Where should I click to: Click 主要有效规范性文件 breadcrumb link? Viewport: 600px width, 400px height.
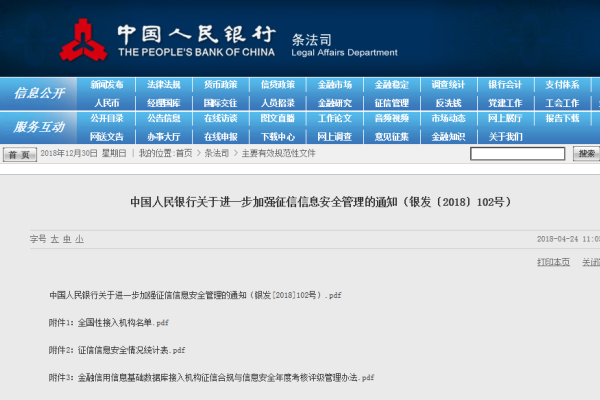pyautogui.click(x=278, y=153)
